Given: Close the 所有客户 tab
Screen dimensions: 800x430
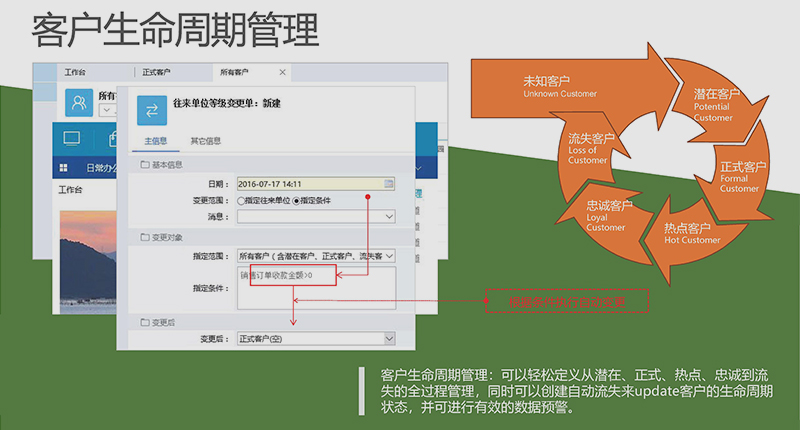Looking at the screenshot, I should pos(282,72).
